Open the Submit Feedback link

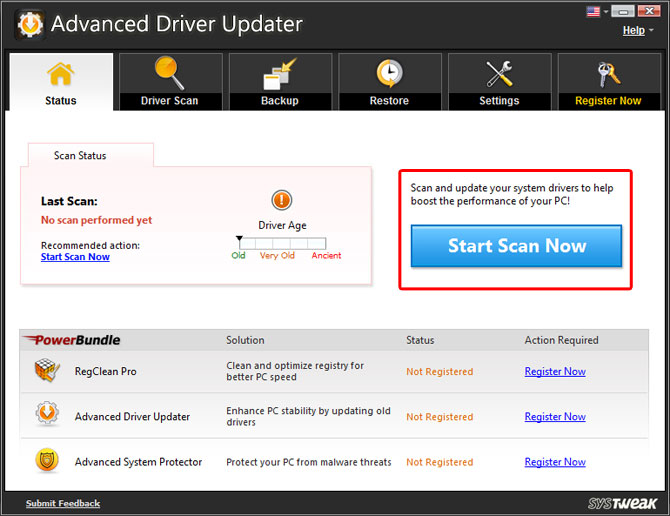63,503
